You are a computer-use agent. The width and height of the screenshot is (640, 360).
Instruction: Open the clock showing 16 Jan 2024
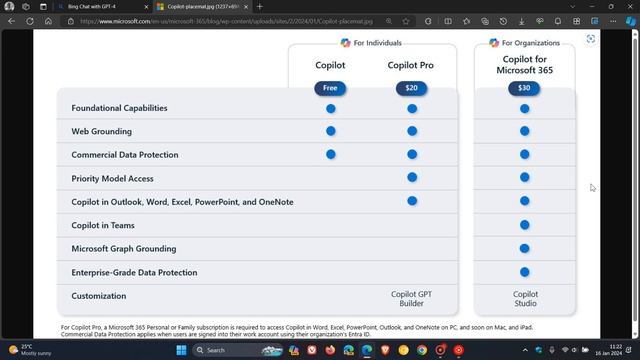[x=608, y=350]
